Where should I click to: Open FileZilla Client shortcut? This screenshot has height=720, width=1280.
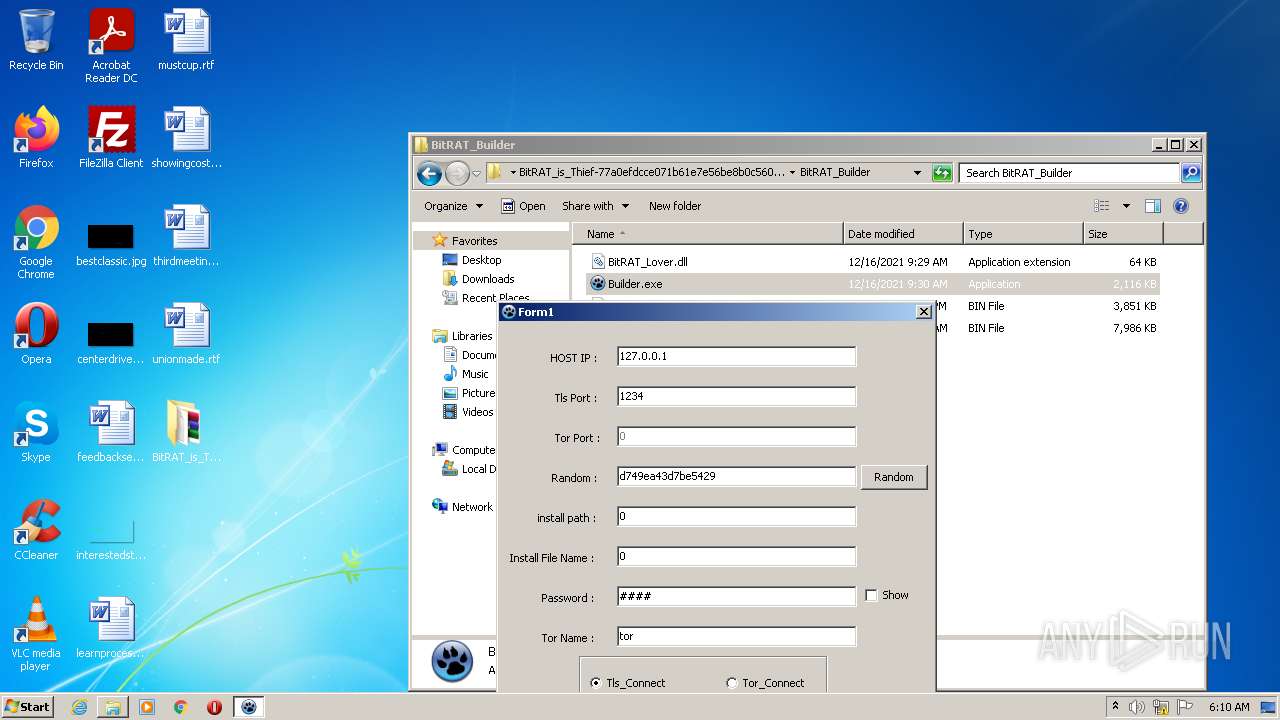click(111, 138)
